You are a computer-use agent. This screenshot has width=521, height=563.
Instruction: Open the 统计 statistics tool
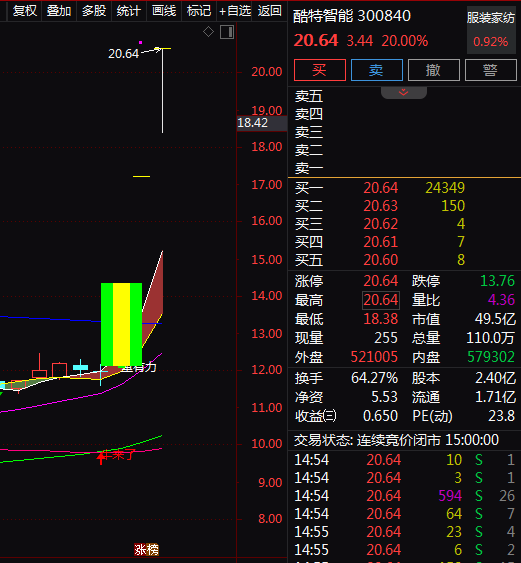pyautogui.click(x=129, y=11)
